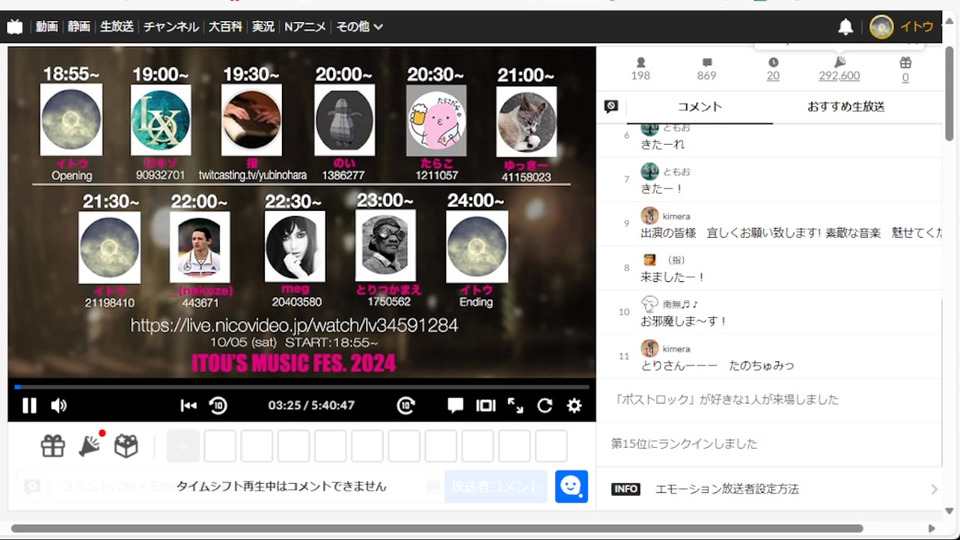Image resolution: width=960 pixels, height=540 pixels.
Task: Open the エモーション放送者設定方法 info link
Action: pos(727,489)
